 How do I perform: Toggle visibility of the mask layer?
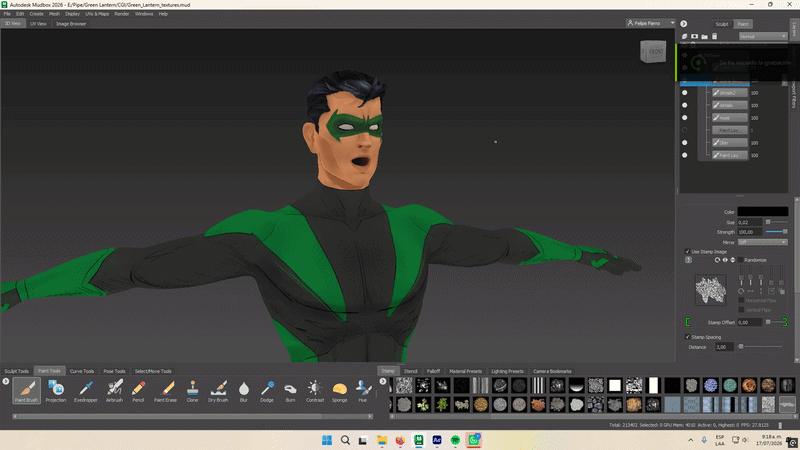(x=685, y=118)
